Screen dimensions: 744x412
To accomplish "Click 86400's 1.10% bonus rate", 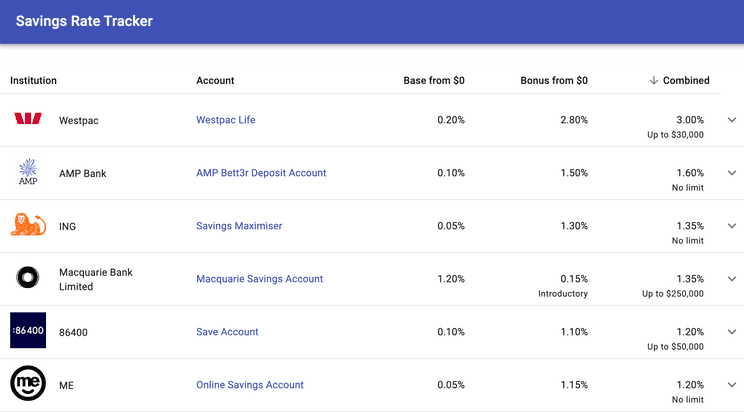I will 574,332.
